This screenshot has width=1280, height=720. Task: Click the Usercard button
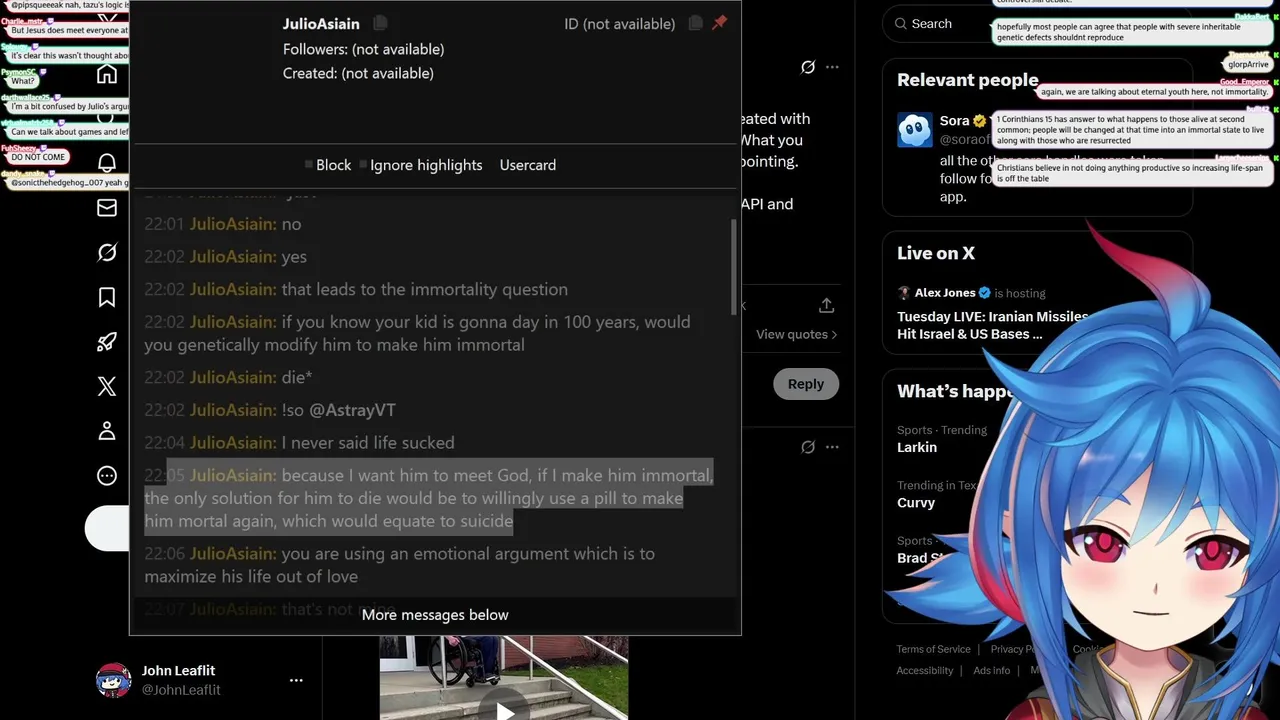pos(528,165)
